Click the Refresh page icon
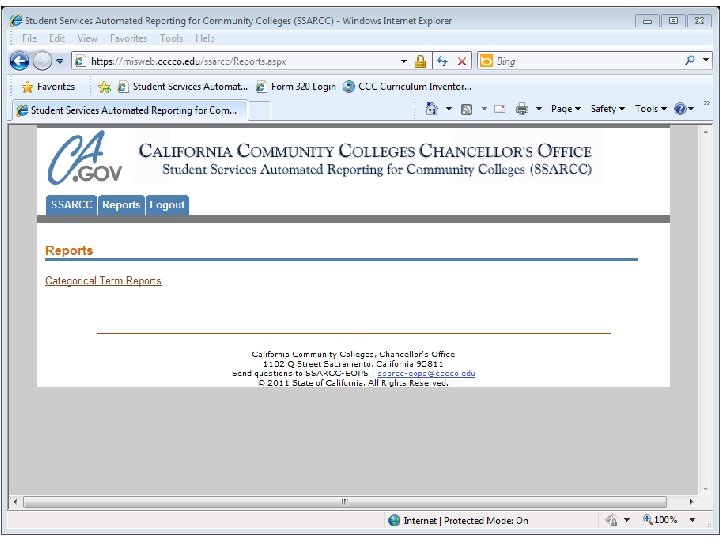 click(x=443, y=61)
